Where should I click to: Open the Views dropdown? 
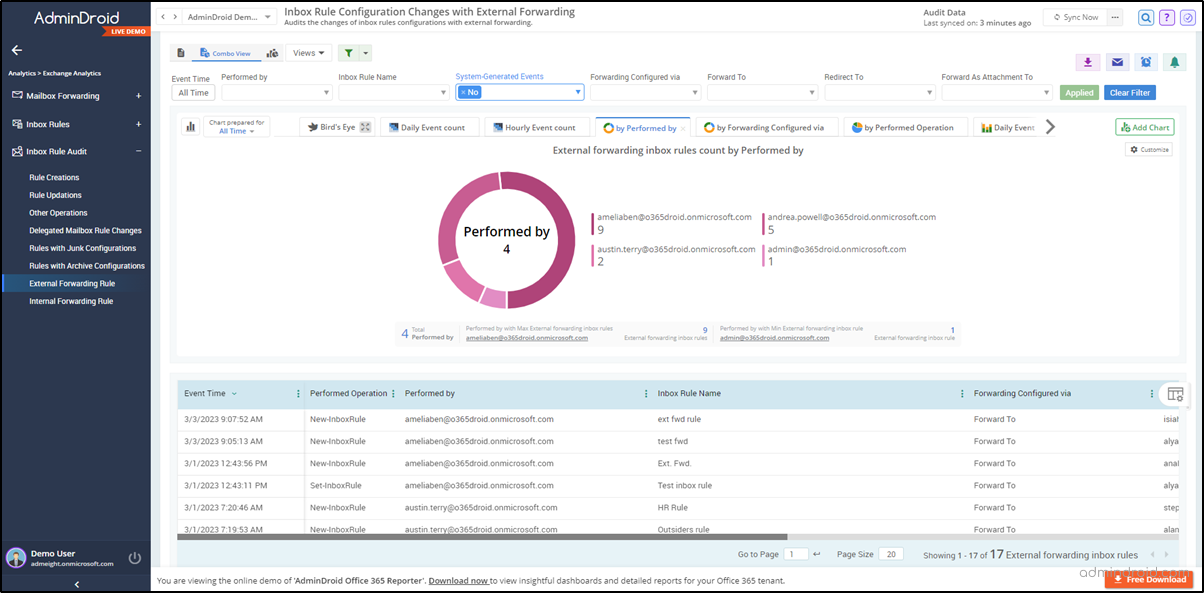coord(307,52)
